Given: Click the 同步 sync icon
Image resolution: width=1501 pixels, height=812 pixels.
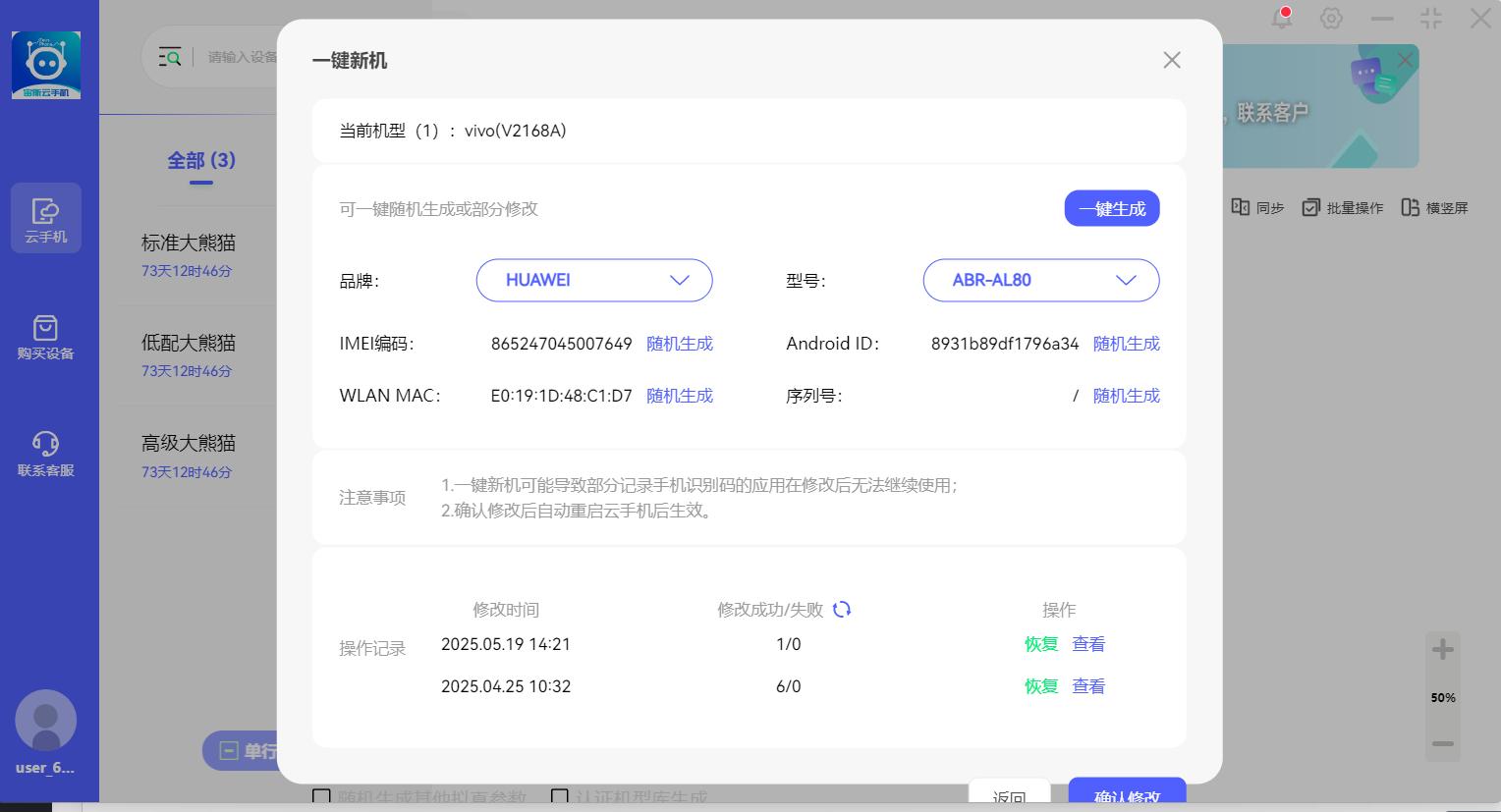Looking at the screenshot, I should [1241, 207].
